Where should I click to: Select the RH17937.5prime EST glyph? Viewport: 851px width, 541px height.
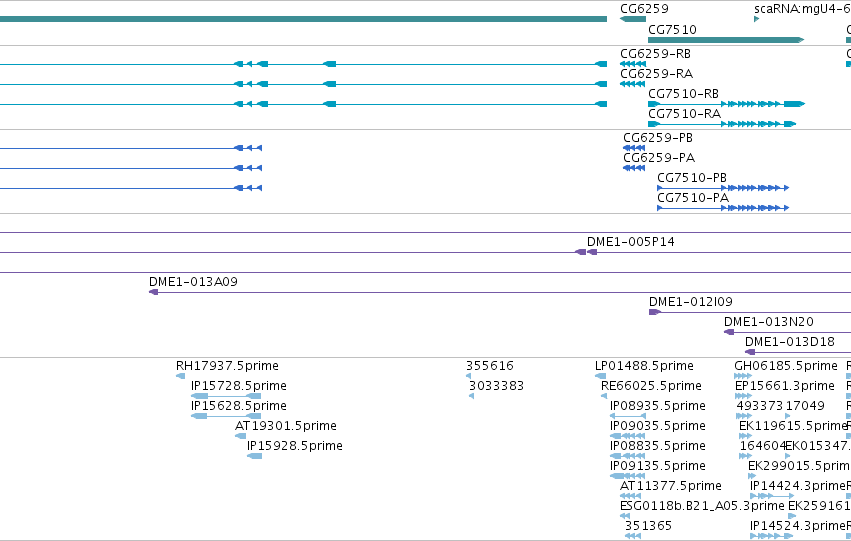click(181, 375)
